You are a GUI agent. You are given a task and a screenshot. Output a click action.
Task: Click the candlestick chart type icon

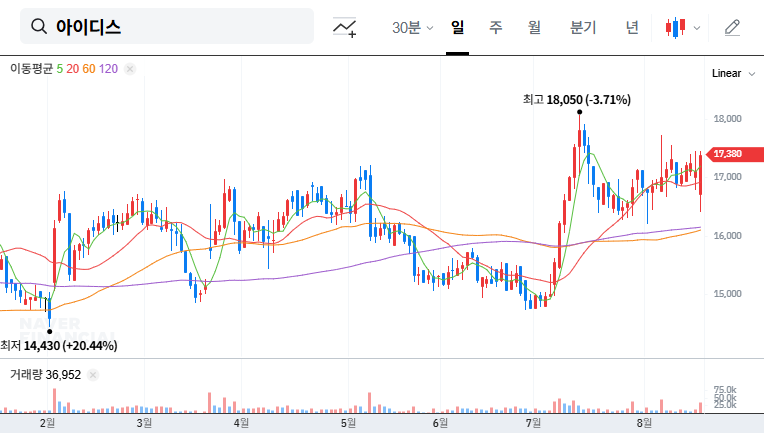coord(677,28)
